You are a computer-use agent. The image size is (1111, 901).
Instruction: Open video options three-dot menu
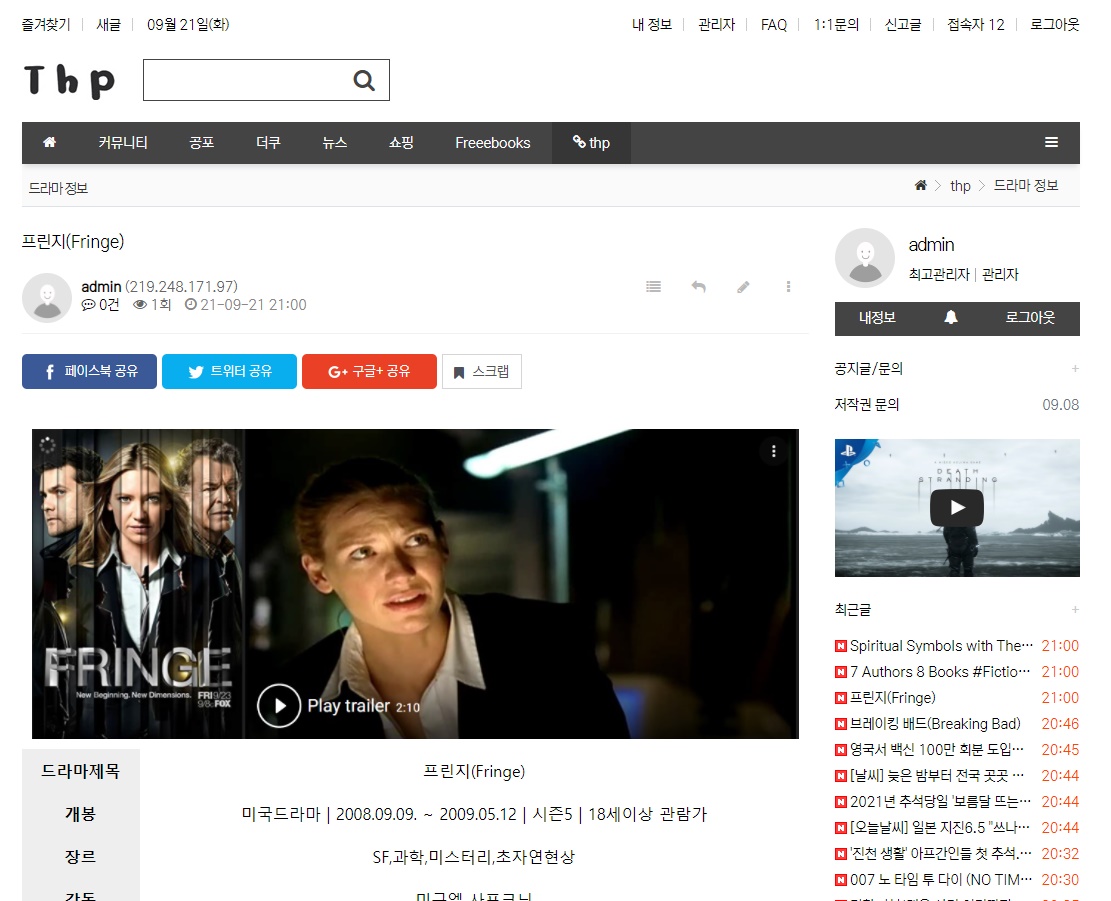click(773, 452)
